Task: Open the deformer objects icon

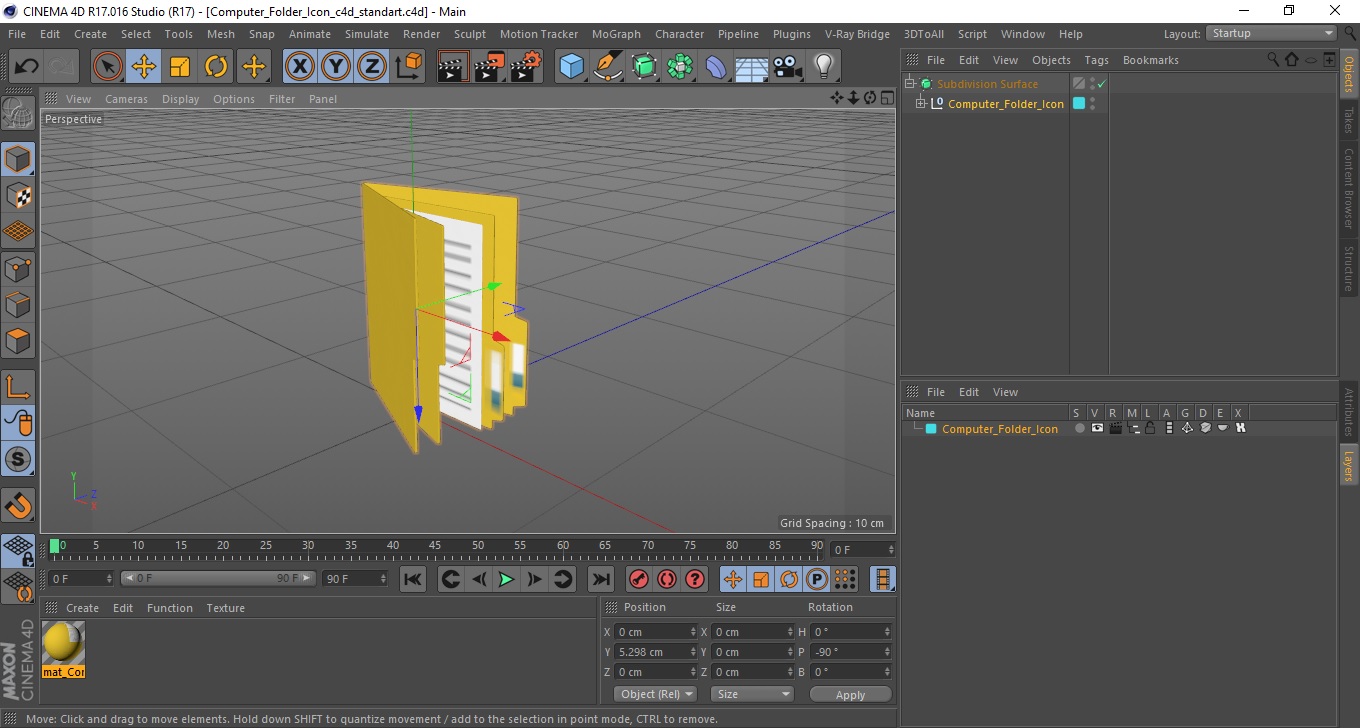Action: pos(716,67)
